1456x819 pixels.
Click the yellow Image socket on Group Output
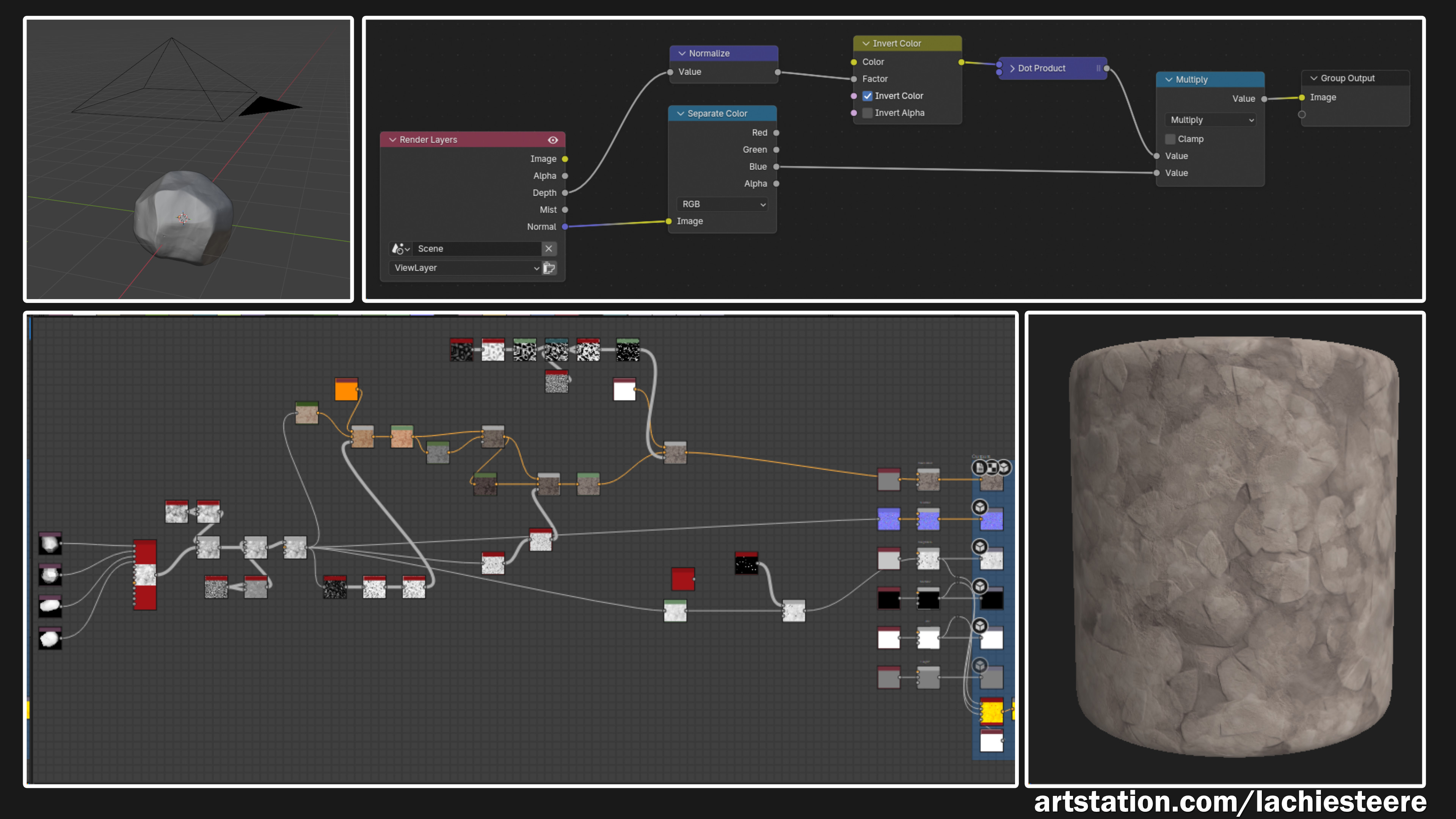[x=1302, y=97]
